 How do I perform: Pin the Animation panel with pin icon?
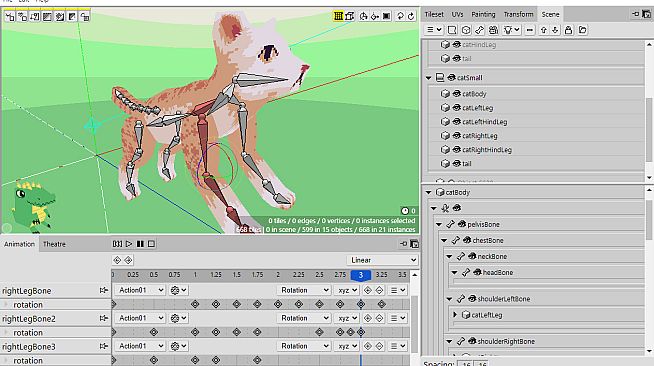tap(403, 244)
